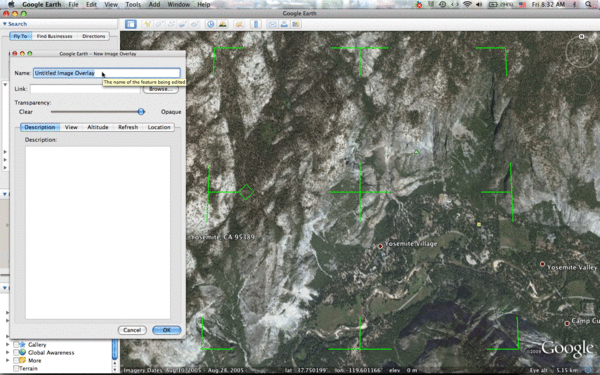Open the Tools menu
The image size is (600, 375).
point(133,5)
